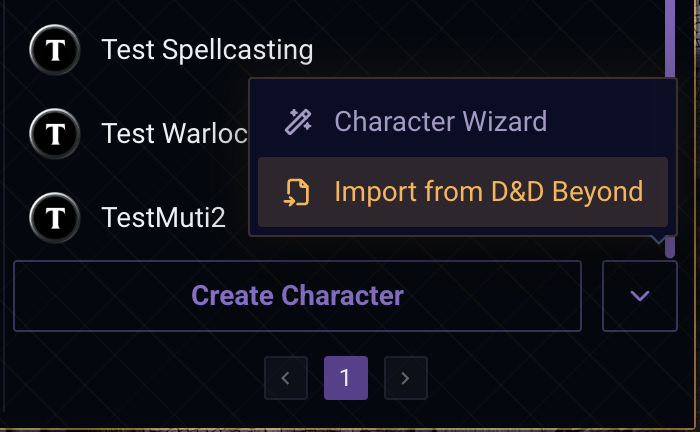This screenshot has height=432, width=700.
Task: Click the Test Spellcasting avatar icon
Action: click(x=56, y=49)
